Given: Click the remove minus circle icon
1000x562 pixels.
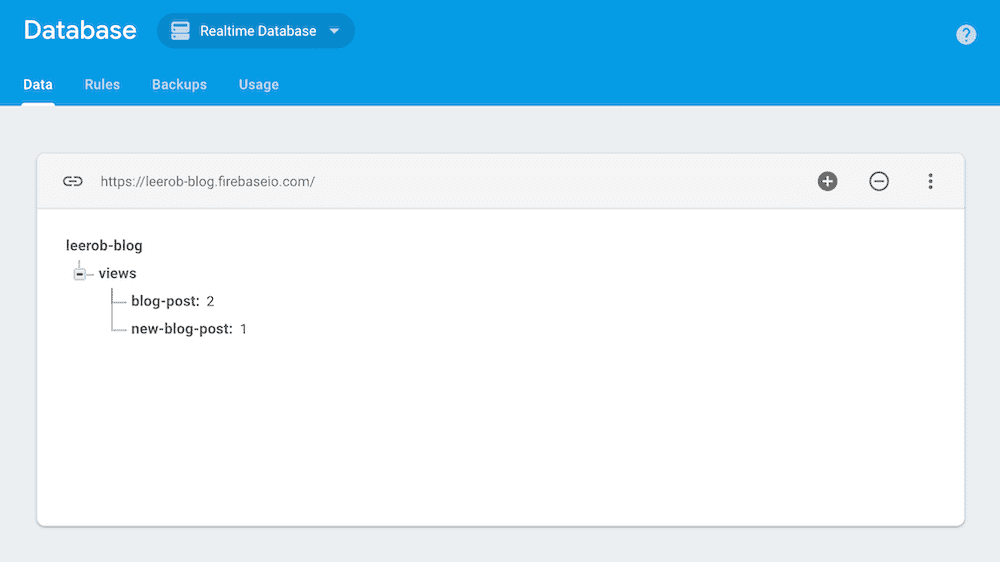Looking at the screenshot, I should 879,181.
